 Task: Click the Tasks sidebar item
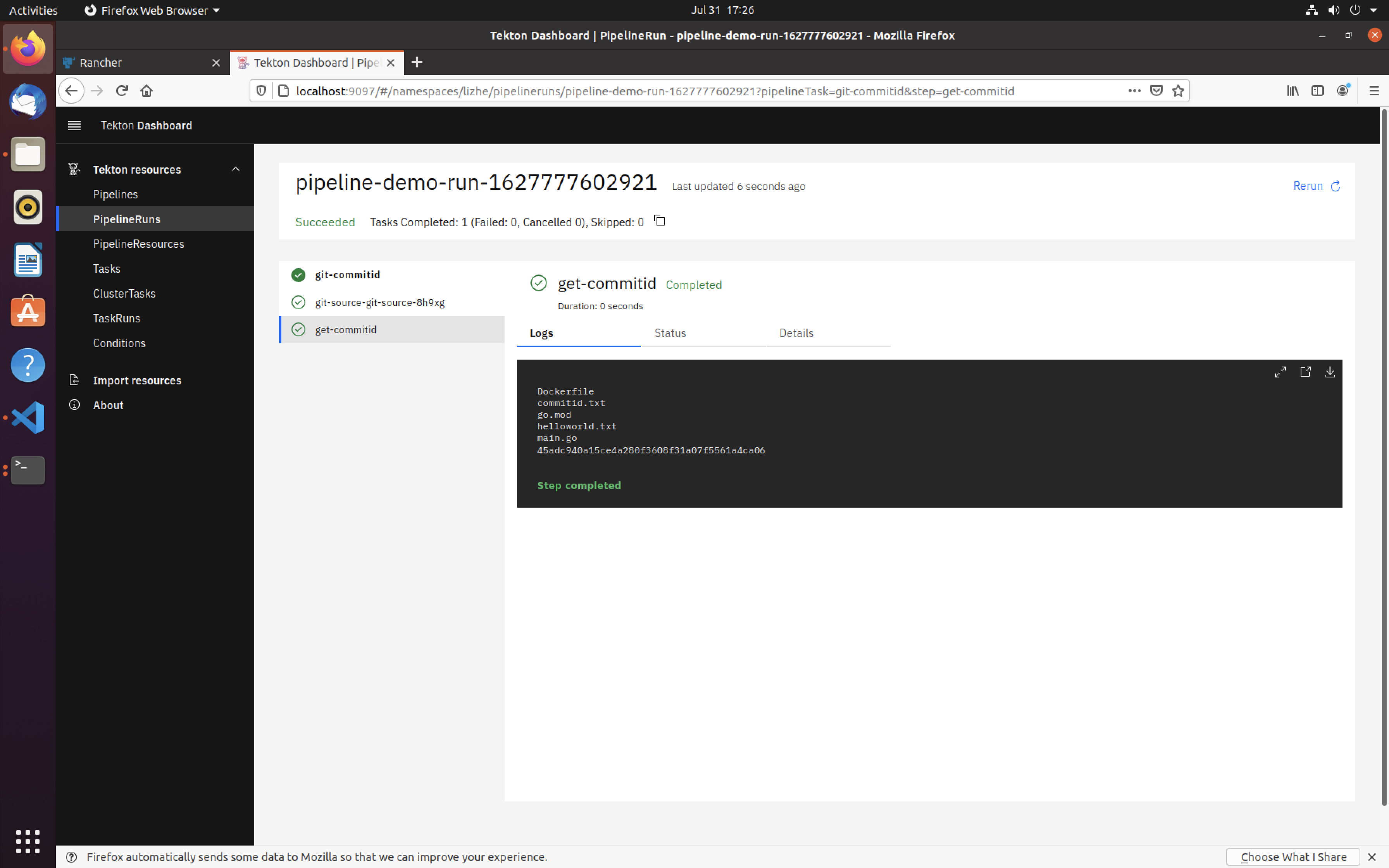click(106, 268)
